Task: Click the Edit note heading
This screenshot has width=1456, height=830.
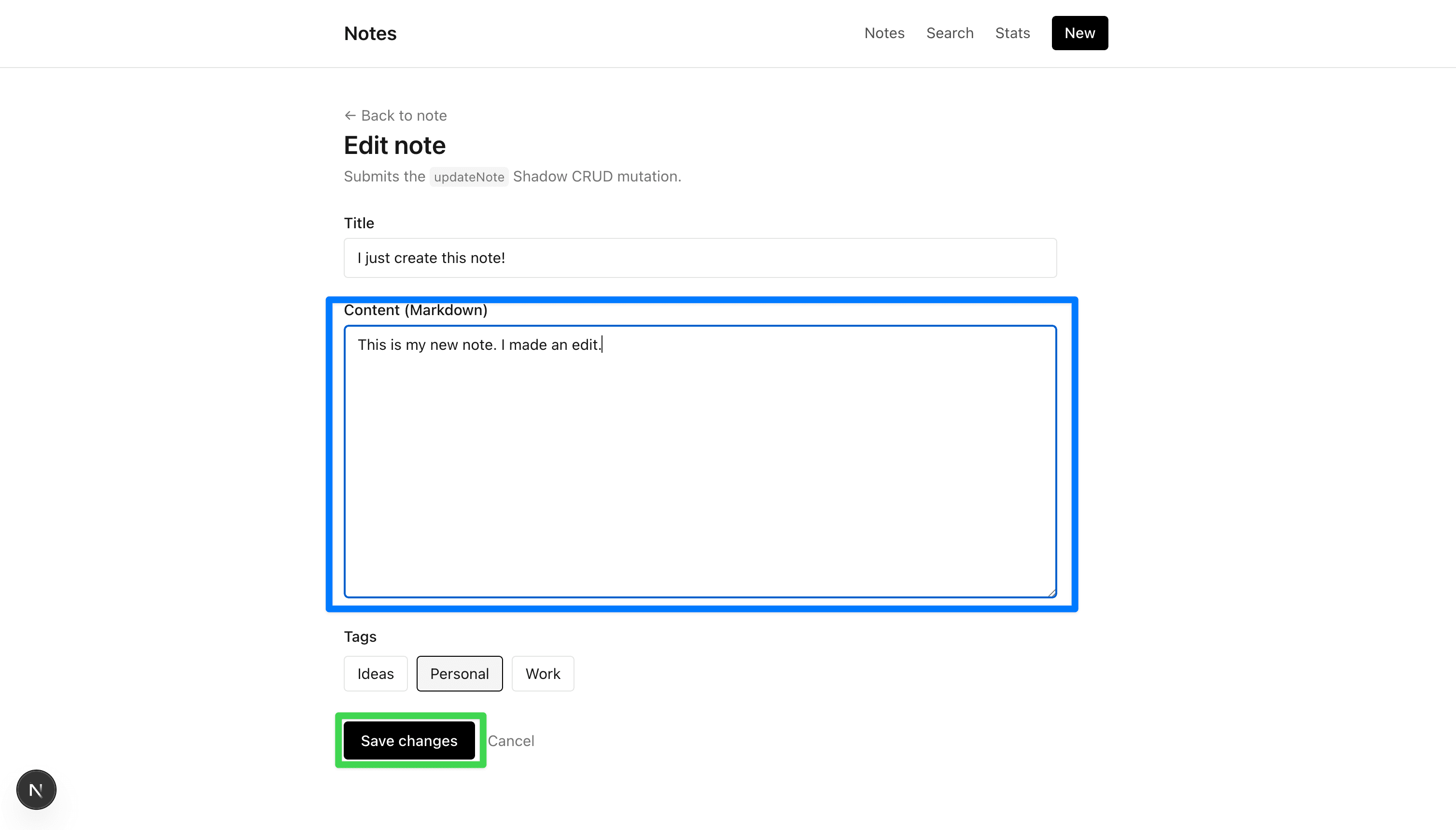Action: 394,145
